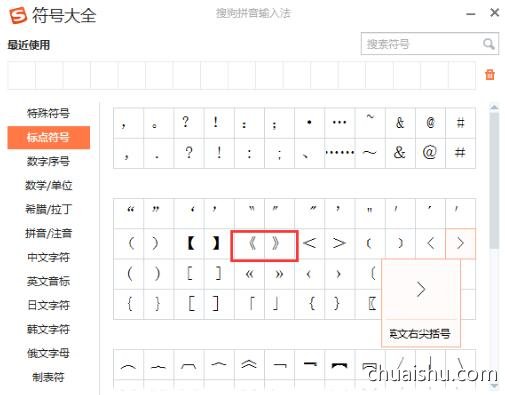Insert the large greater-than sign >

click(340, 244)
